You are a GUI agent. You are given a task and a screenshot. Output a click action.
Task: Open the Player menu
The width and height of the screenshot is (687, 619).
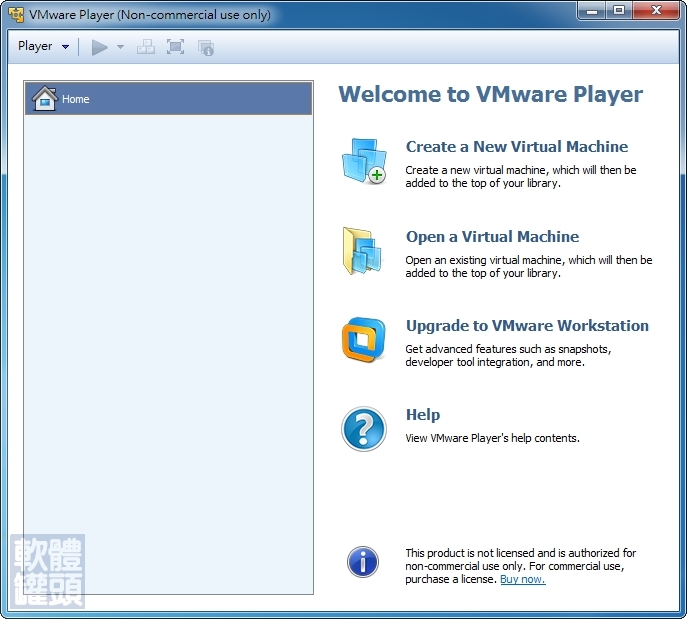(43, 46)
